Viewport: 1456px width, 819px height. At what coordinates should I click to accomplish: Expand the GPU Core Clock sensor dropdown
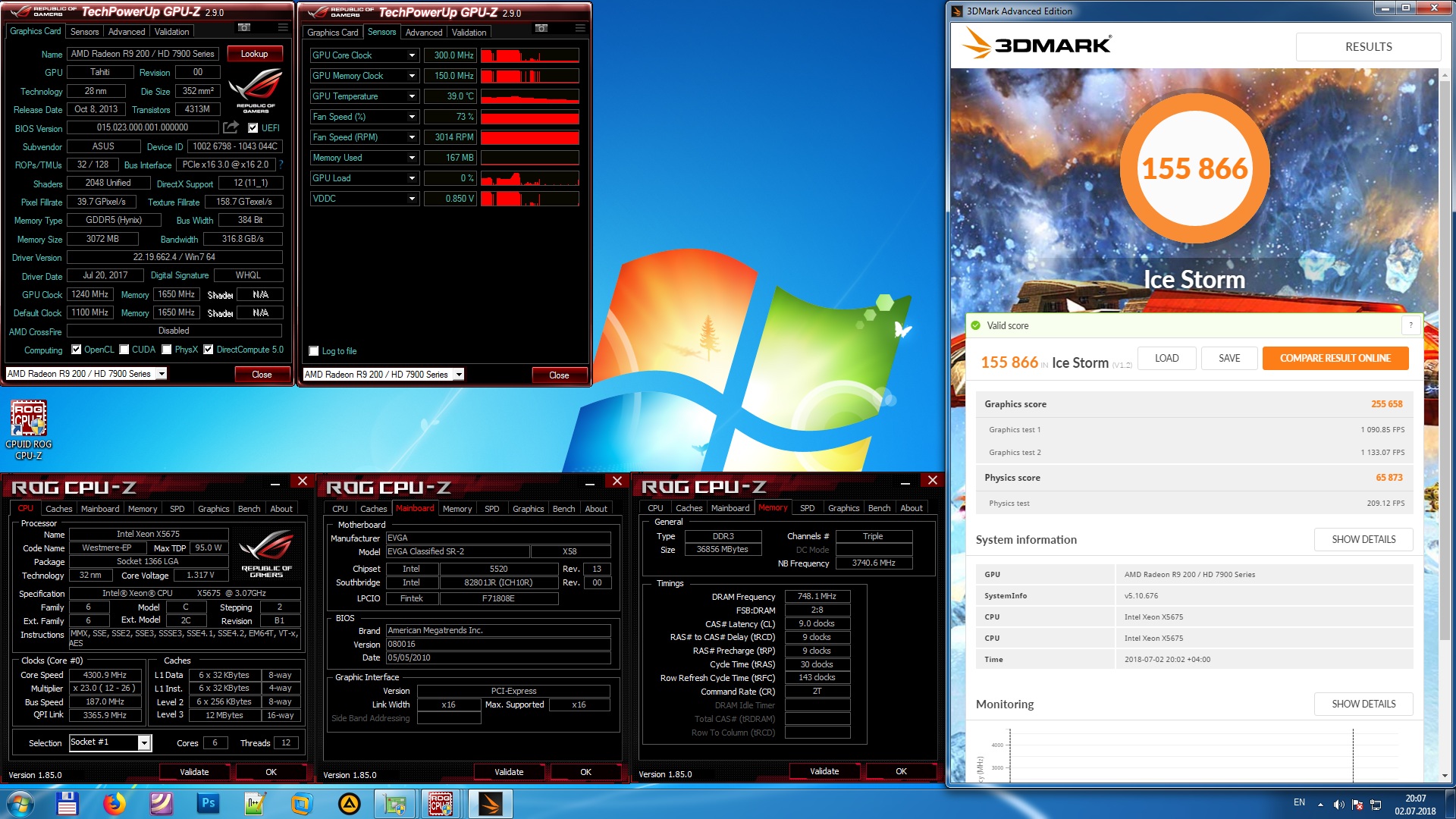[x=412, y=55]
